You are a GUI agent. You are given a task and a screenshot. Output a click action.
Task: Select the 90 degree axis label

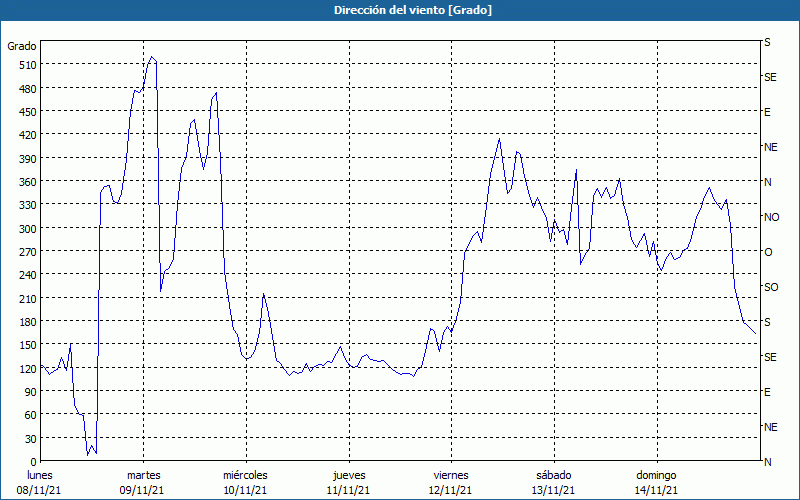31,392
